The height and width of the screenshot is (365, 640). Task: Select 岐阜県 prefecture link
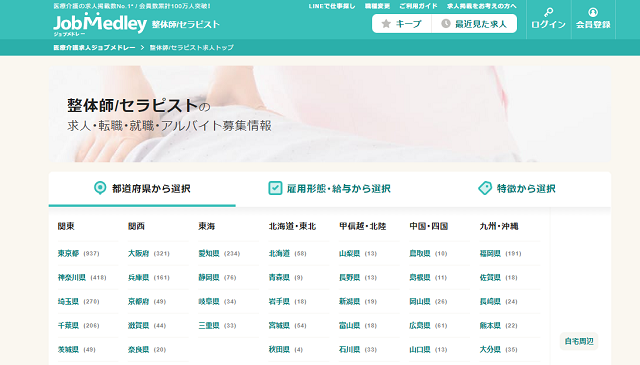209,302
